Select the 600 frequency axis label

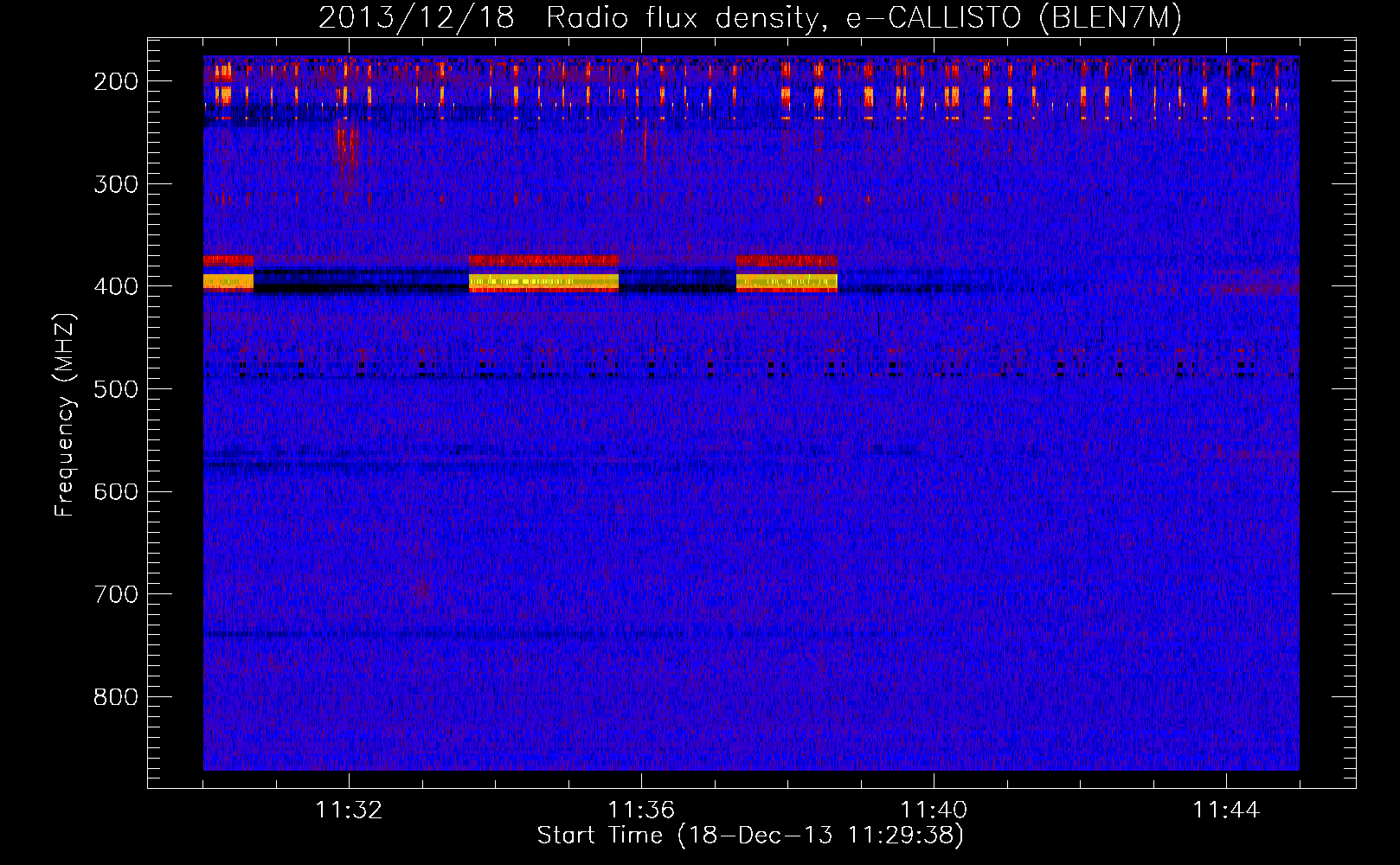(116, 492)
